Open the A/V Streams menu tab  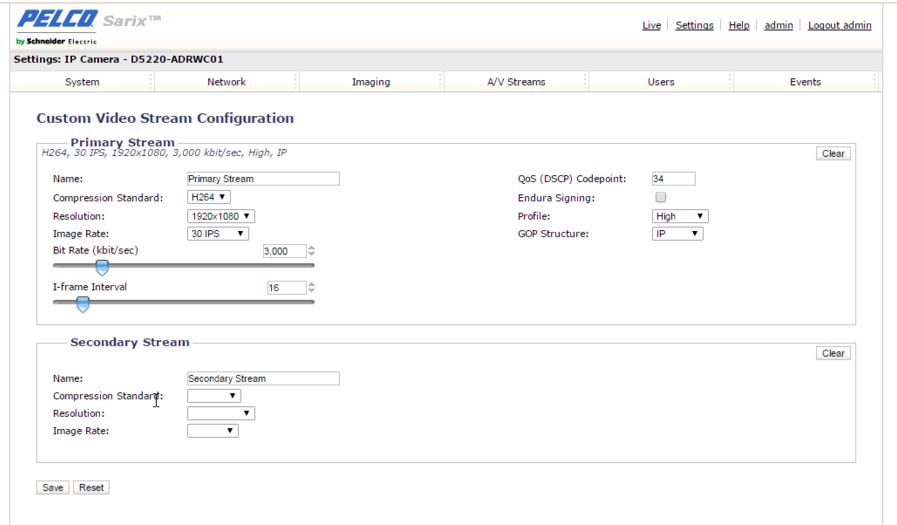pos(515,82)
